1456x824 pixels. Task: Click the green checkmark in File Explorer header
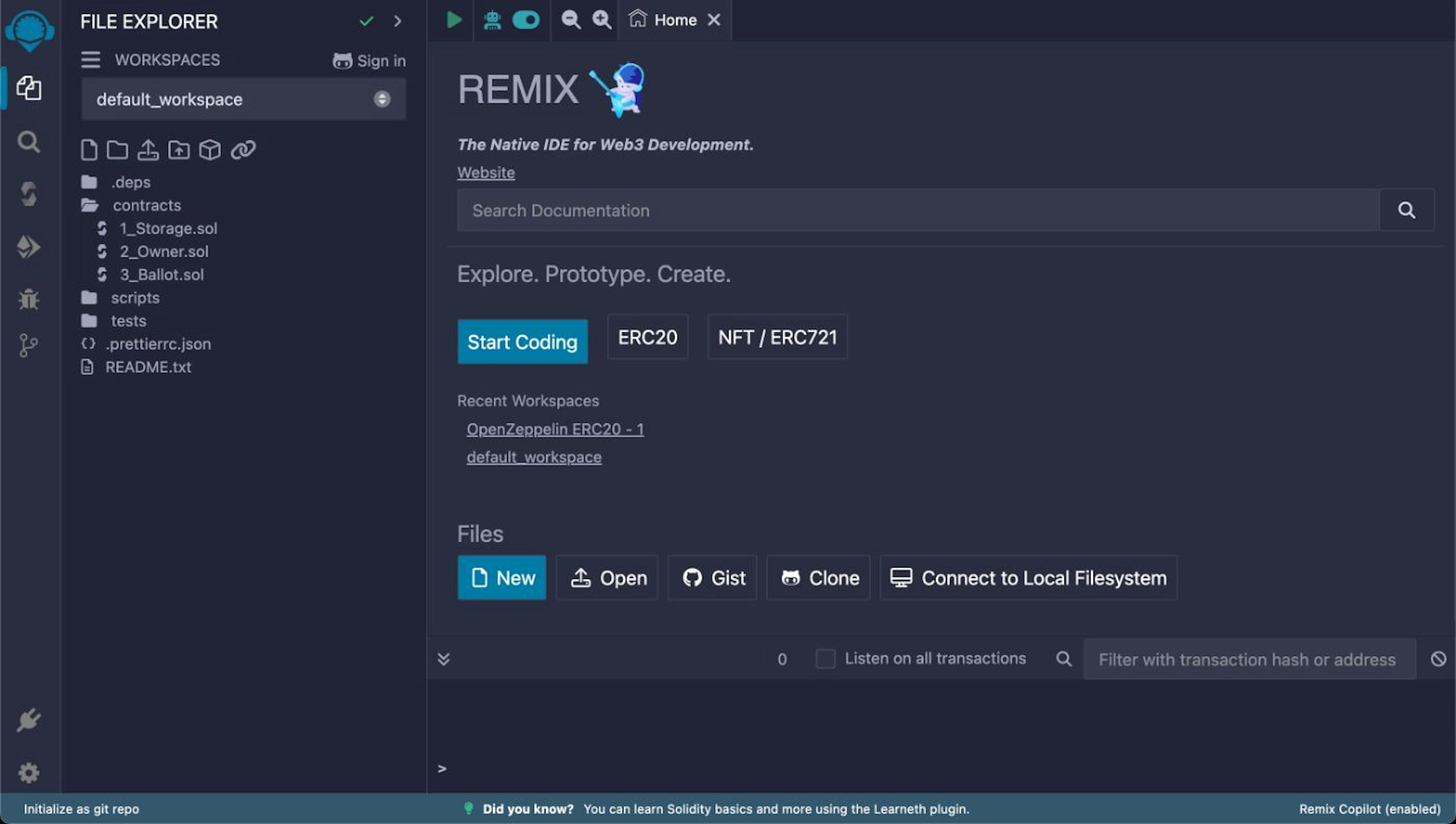(x=366, y=22)
